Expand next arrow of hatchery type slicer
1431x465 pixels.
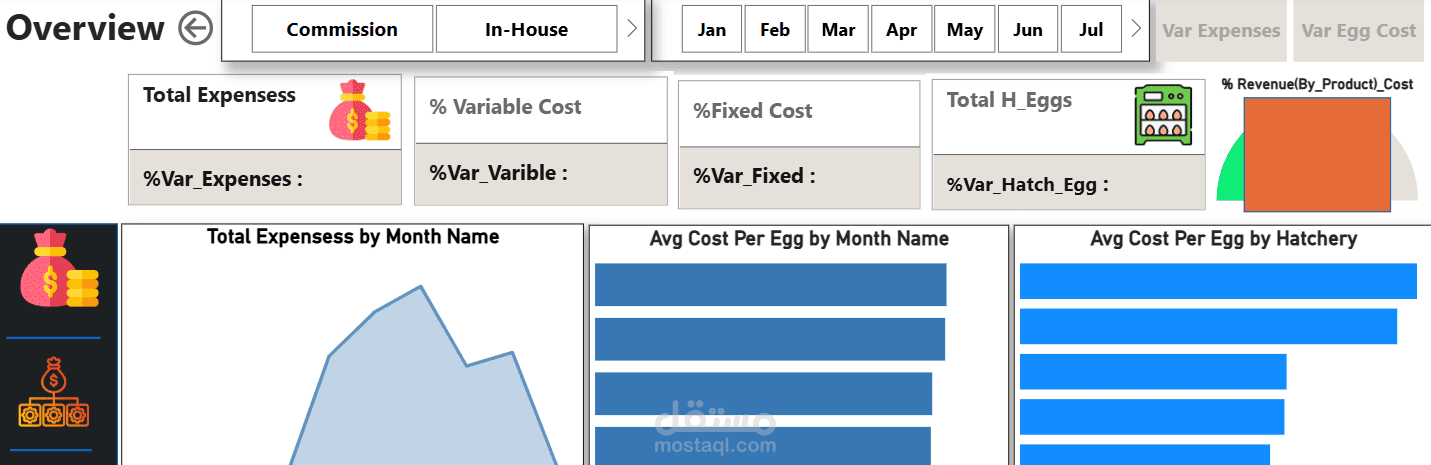coord(632,29)
